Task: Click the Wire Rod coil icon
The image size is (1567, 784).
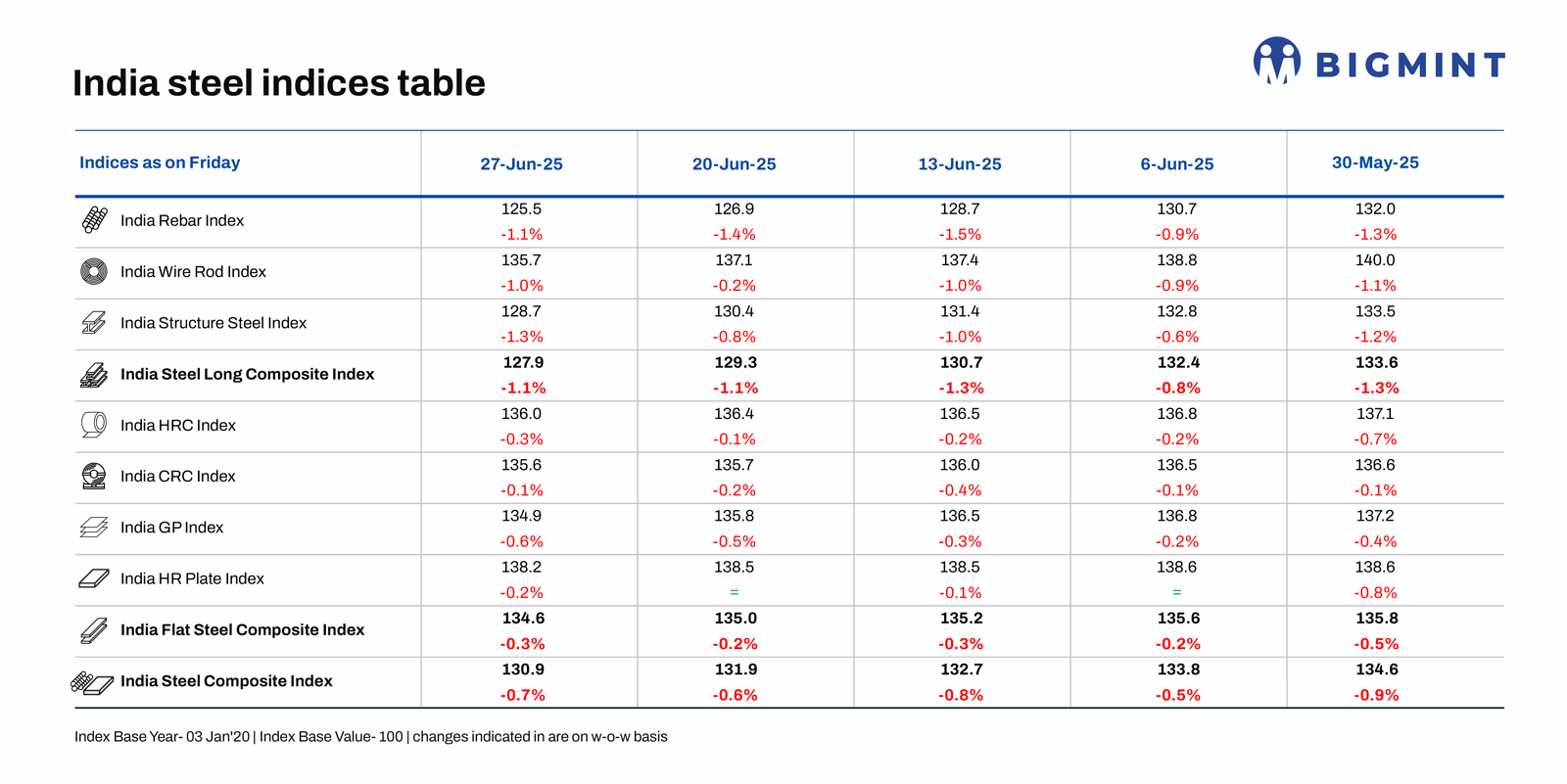Action: coord(94,271)
